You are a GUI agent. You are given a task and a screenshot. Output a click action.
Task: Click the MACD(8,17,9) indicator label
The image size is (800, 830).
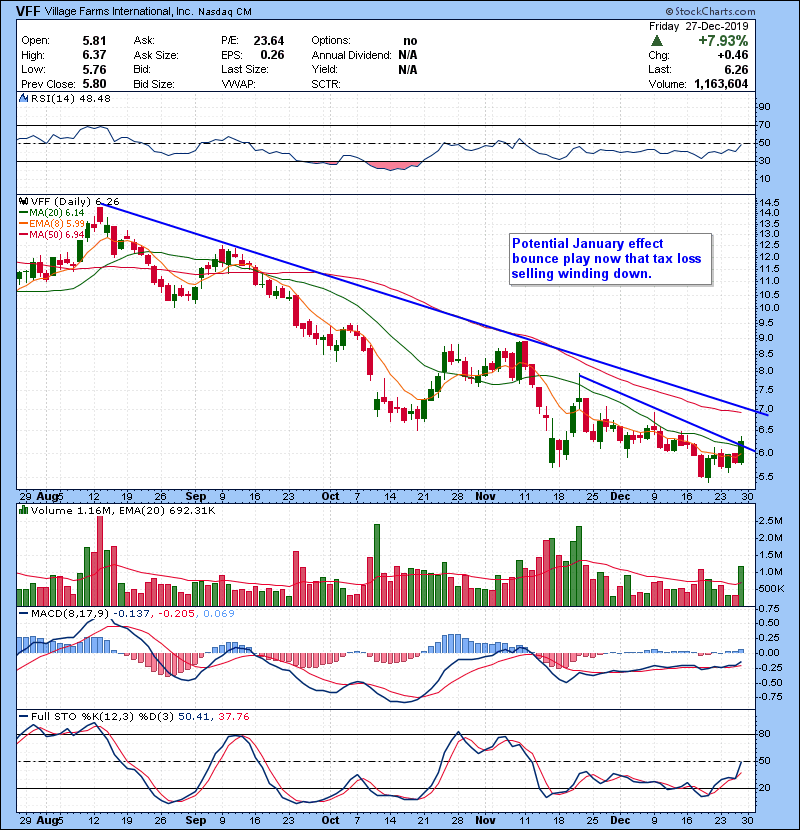pos(70,614)
